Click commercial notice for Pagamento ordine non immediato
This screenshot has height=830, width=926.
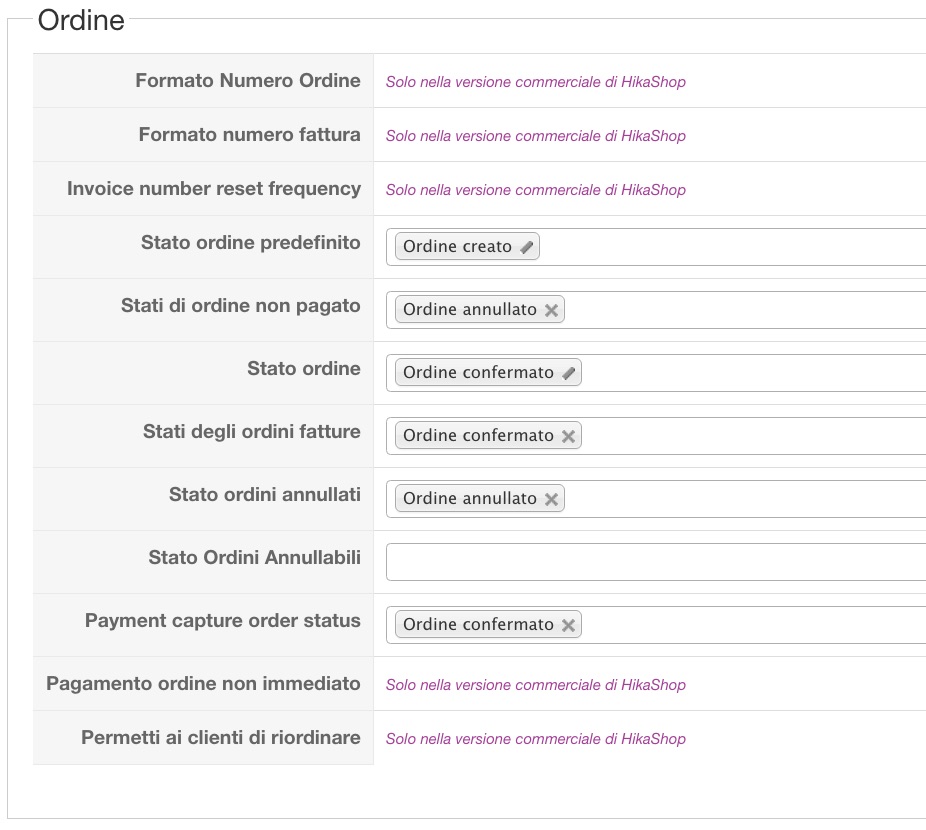536,685
